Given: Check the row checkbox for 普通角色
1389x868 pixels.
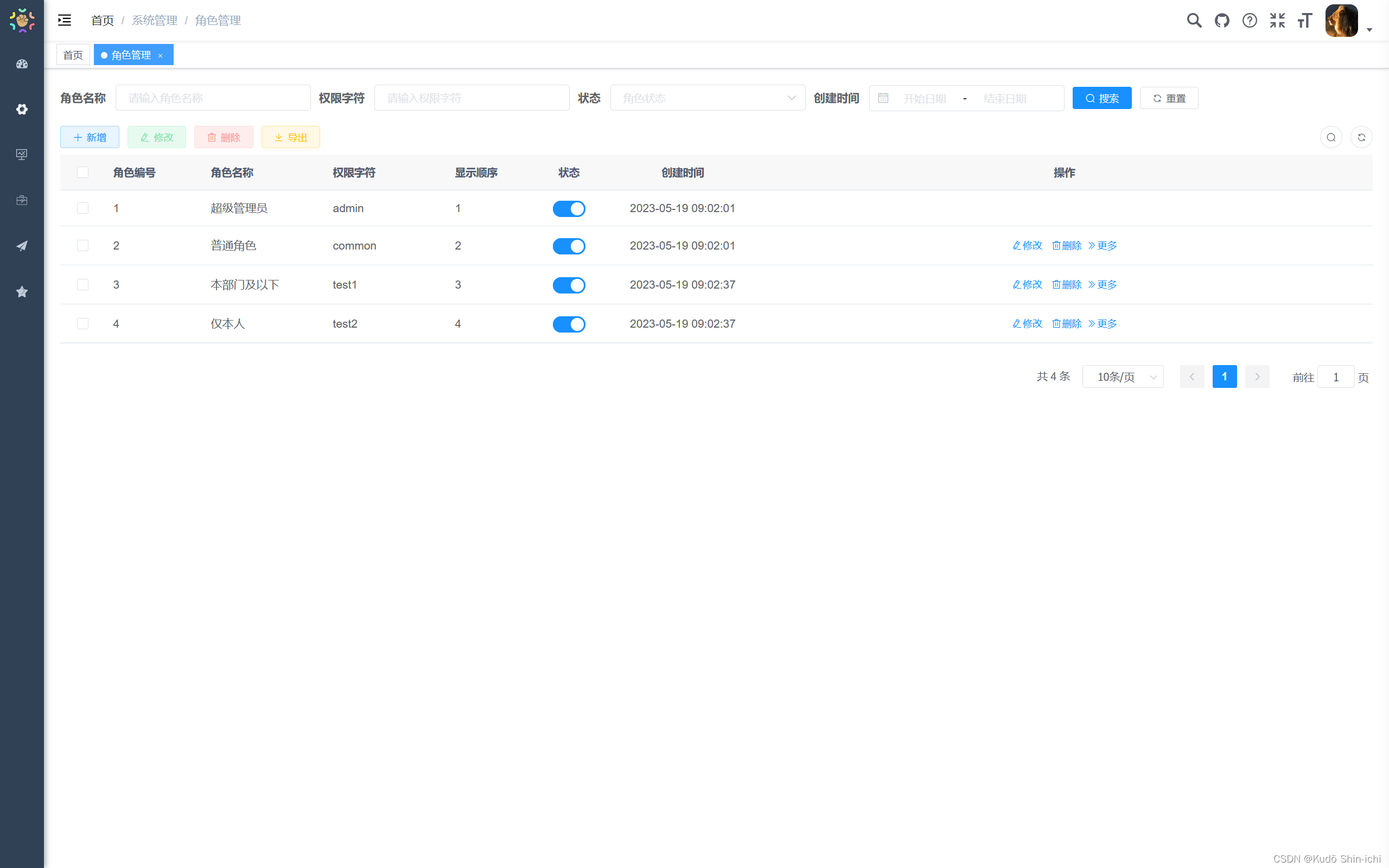Looking at the screenshot, I should pos(82,246).
